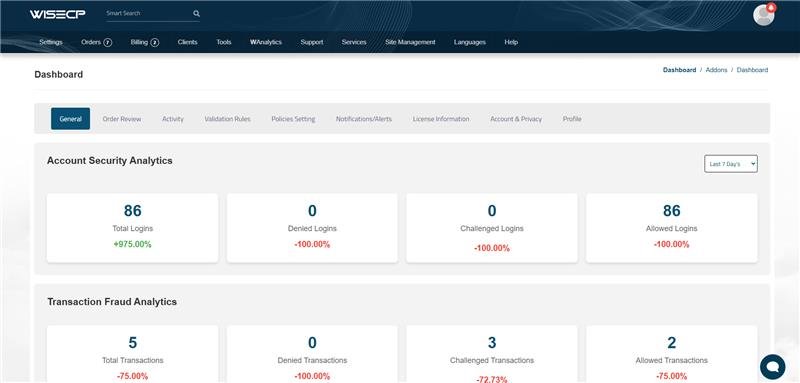Switch to the Order Review tab
This screenshot has height=383, width=800.
click(x=122, y=119)
